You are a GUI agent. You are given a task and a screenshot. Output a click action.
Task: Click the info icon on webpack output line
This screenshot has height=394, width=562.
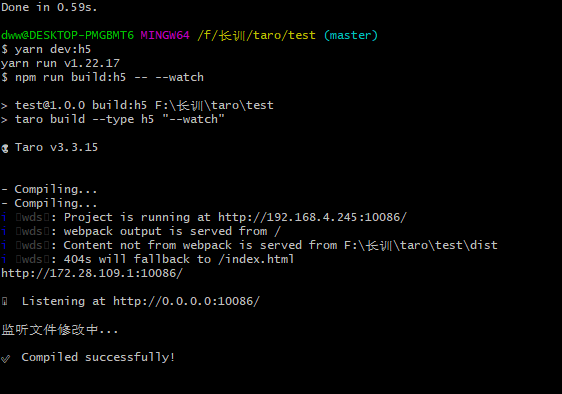pyautogui.click(x=4, y=231)
